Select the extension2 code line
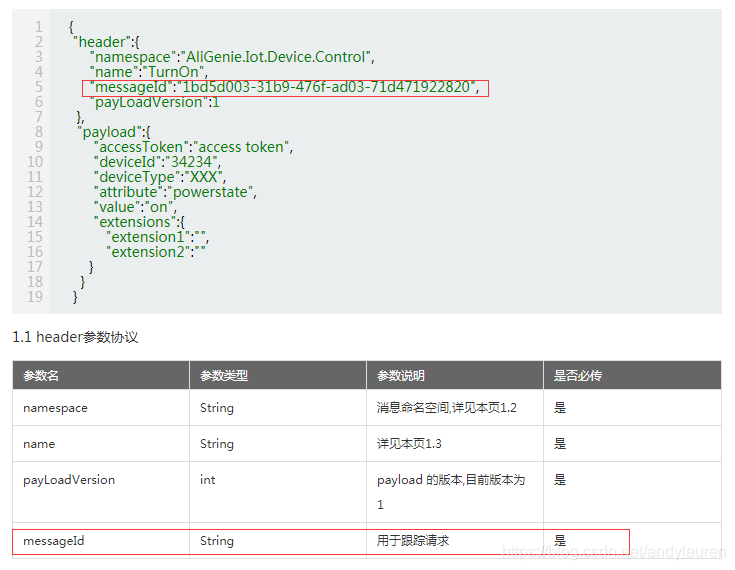This screenshot has height=570, width=735. coord(156,252)
